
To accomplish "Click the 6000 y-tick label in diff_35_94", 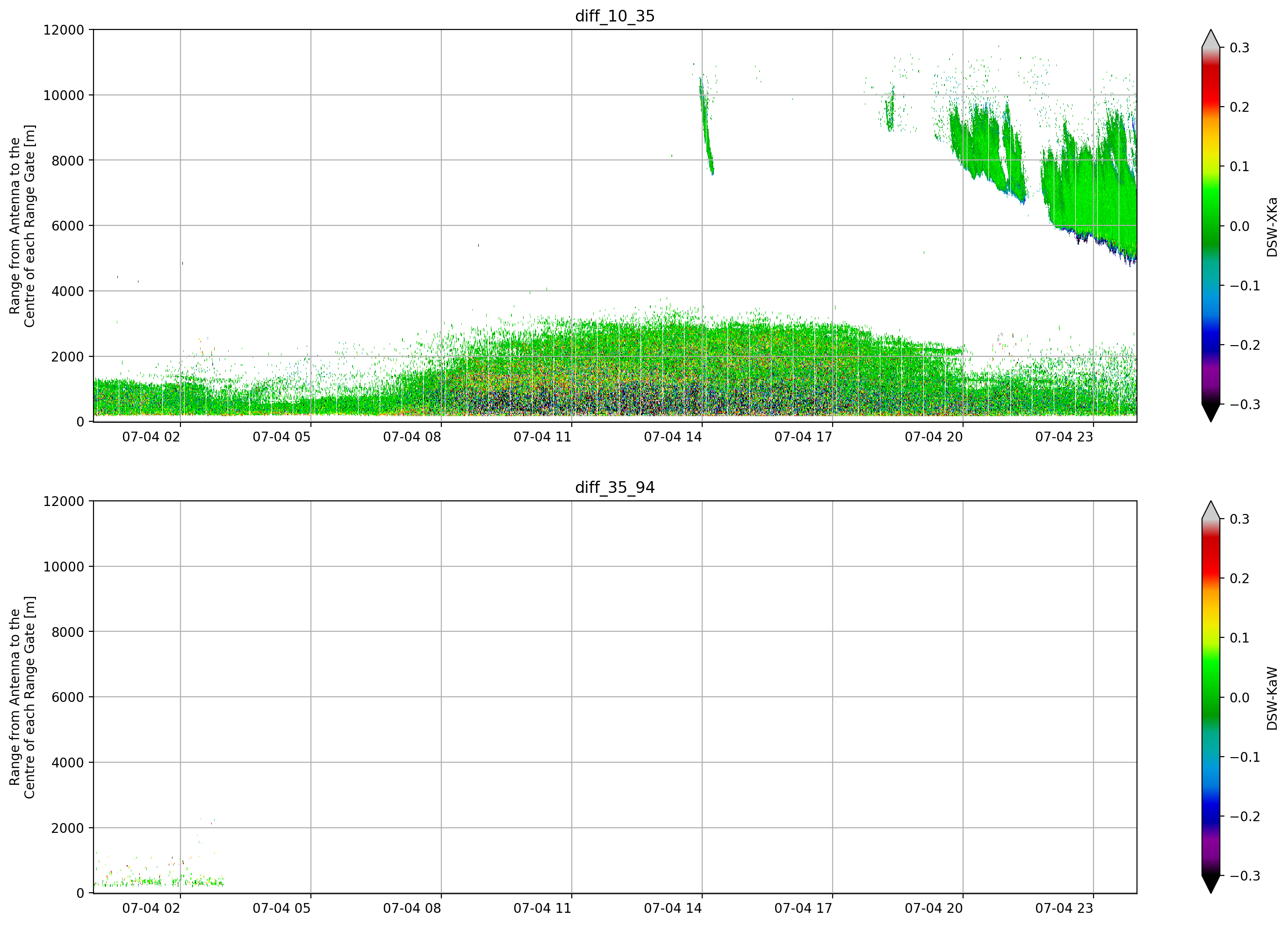I will 68,698.
